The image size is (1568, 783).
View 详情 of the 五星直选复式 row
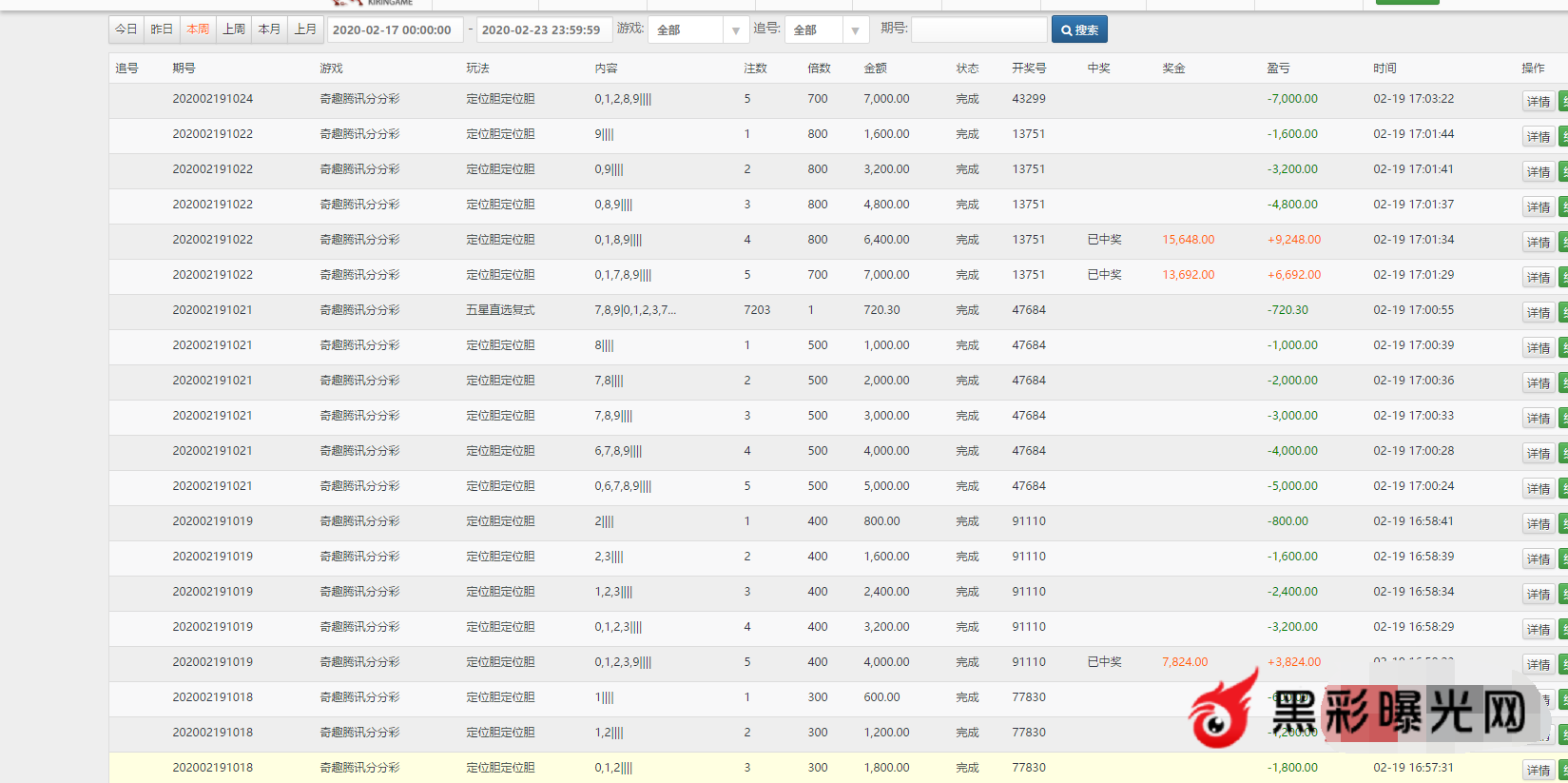click(1538, 313)
